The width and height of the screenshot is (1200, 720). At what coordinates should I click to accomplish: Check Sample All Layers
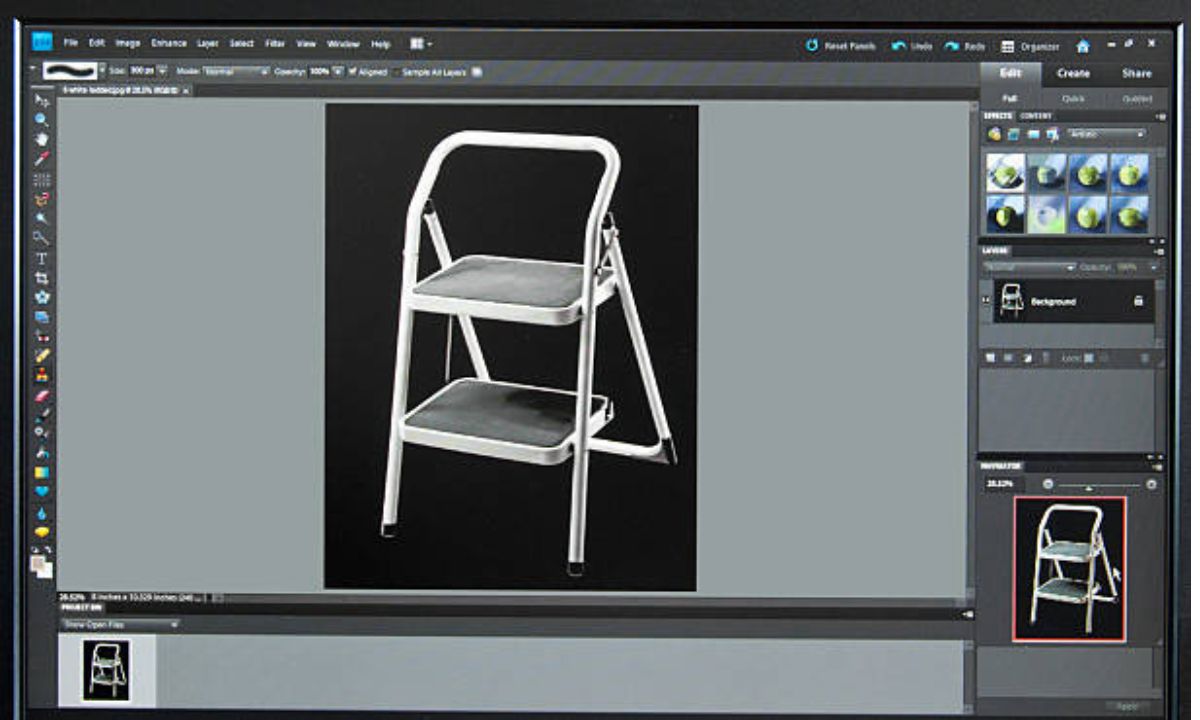396,73
